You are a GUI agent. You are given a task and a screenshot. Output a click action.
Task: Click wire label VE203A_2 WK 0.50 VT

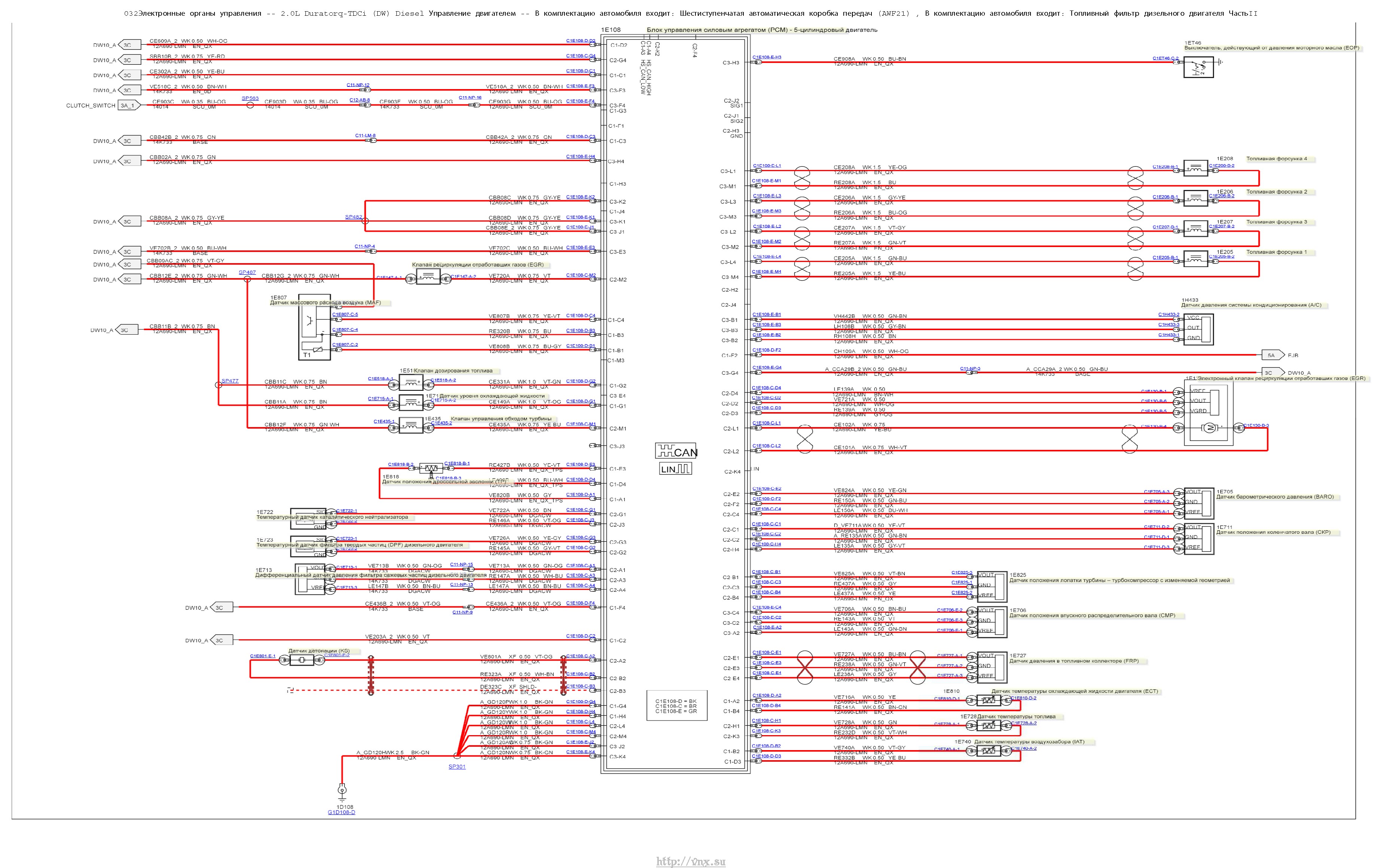[397, 637]
